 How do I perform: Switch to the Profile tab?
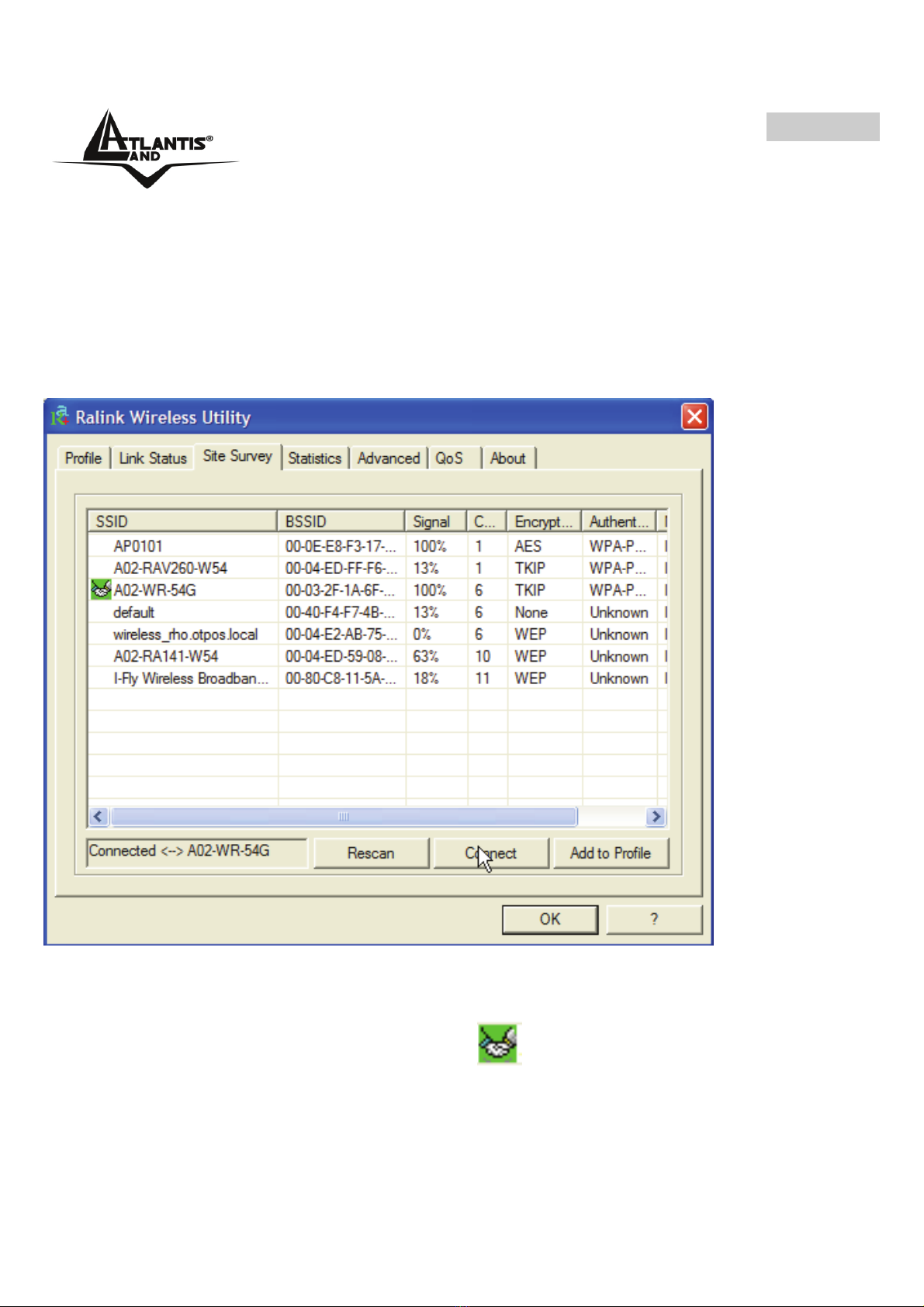point(83,458)
